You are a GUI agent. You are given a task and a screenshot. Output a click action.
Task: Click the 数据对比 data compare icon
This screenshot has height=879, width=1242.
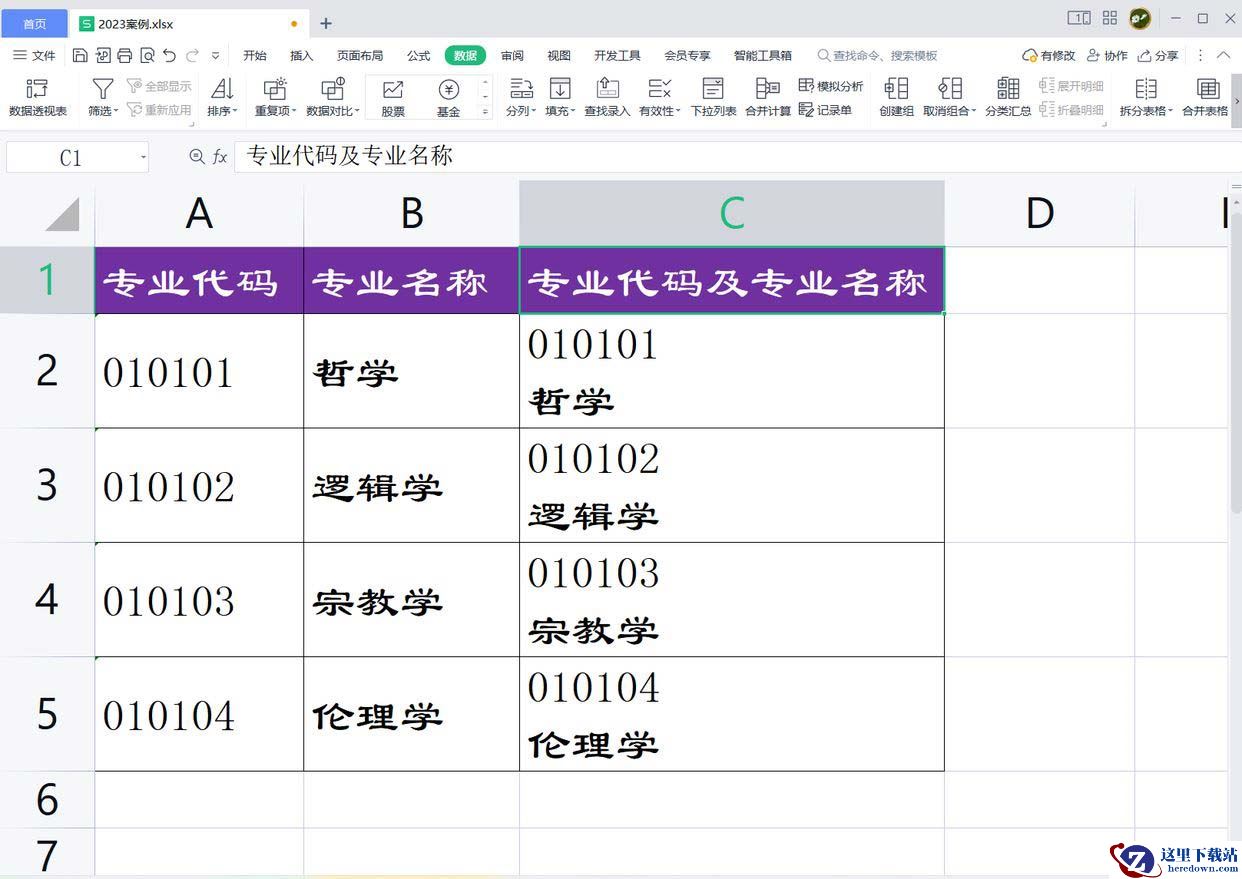pos(333,89)
